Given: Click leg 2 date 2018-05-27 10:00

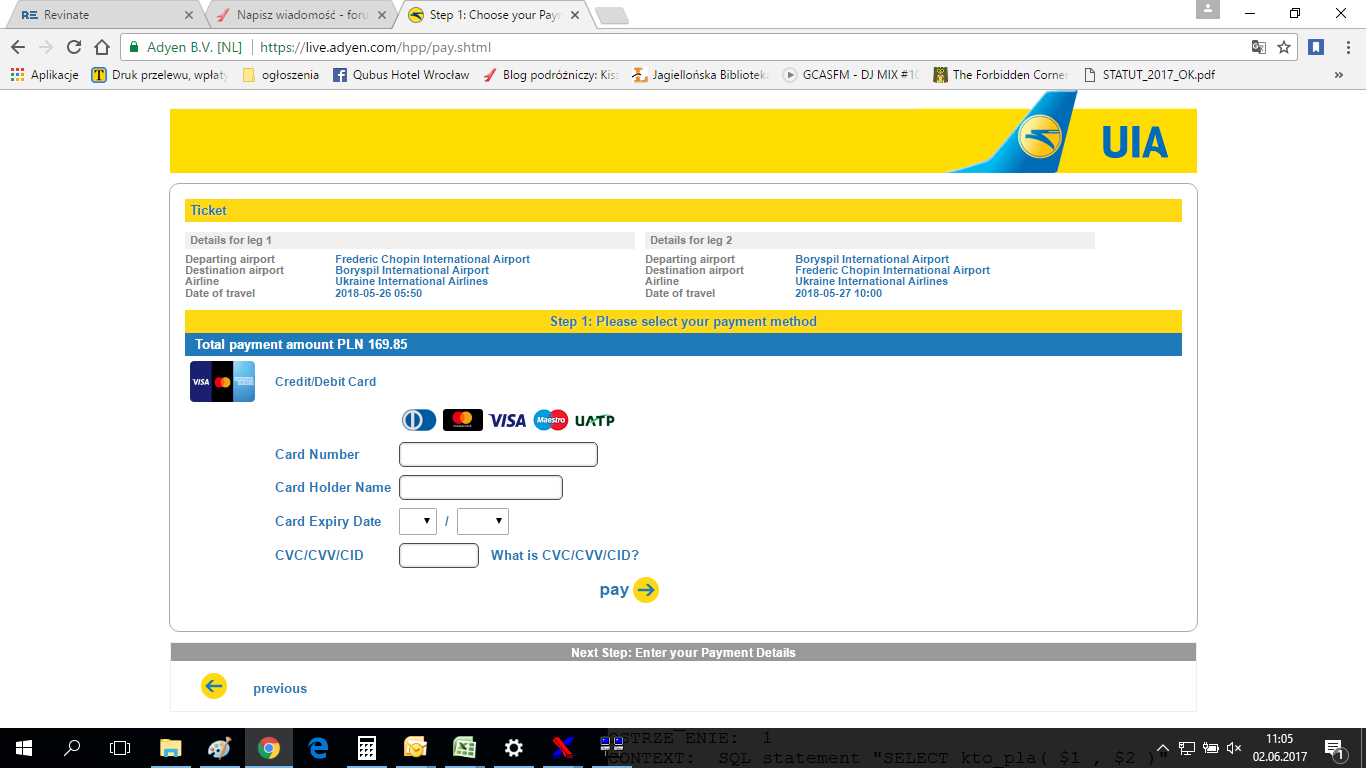Looking at the screenshot, I should [838, 293].
